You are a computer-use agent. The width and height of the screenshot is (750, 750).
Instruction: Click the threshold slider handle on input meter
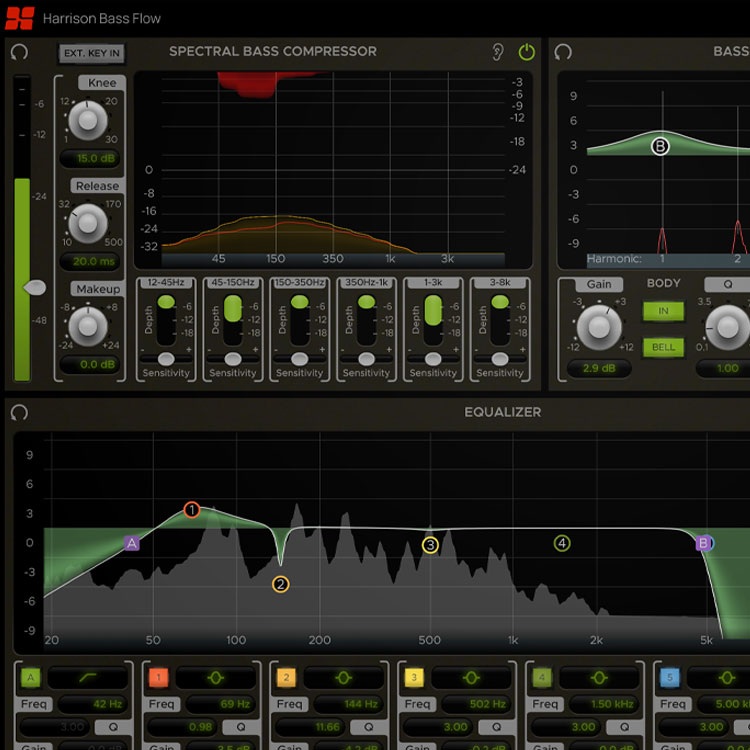[x=34, y=287]
